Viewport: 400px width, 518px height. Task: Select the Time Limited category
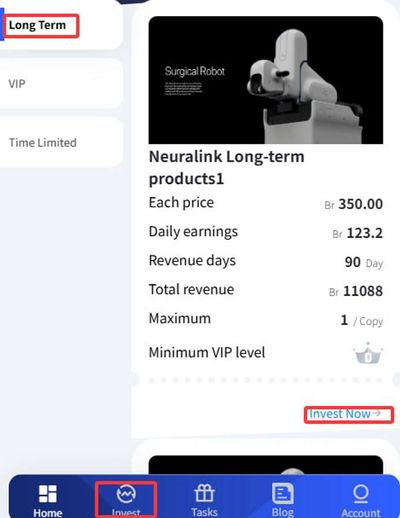tap(43, 143)
